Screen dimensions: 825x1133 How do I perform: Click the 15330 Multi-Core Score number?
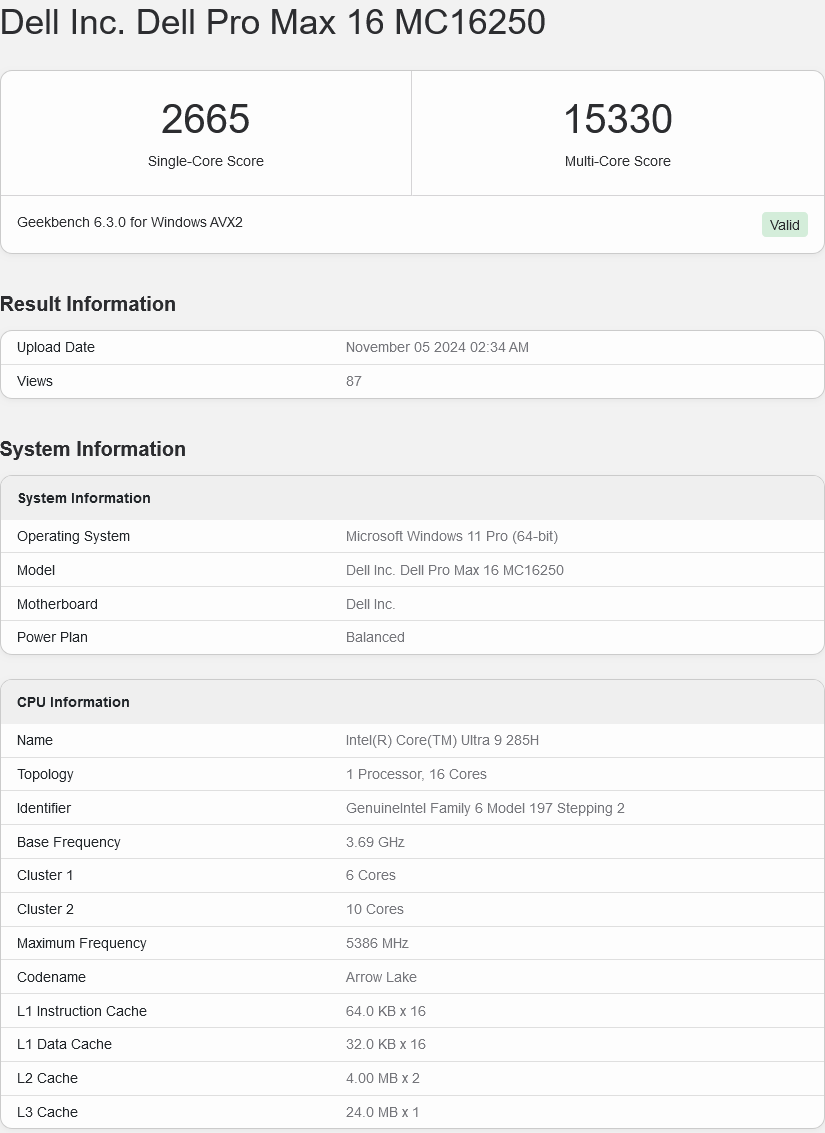pyautogui.click(x=617, y=120)
